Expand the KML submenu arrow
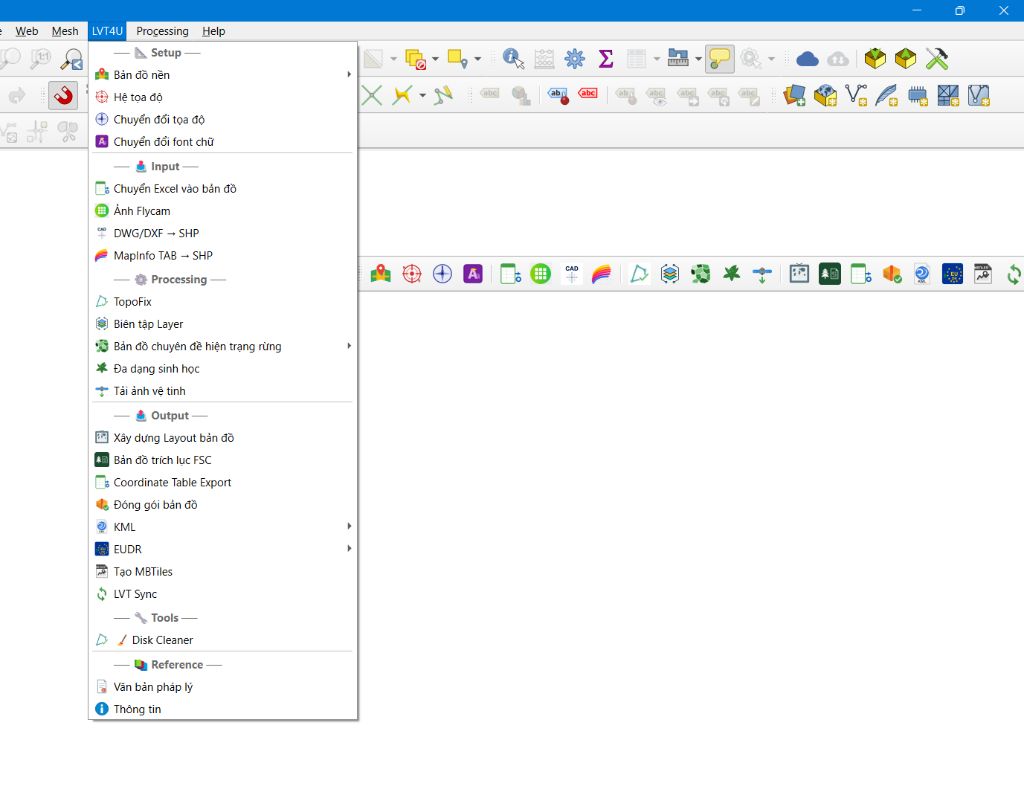1024x786 pixels. coord(349,526)
